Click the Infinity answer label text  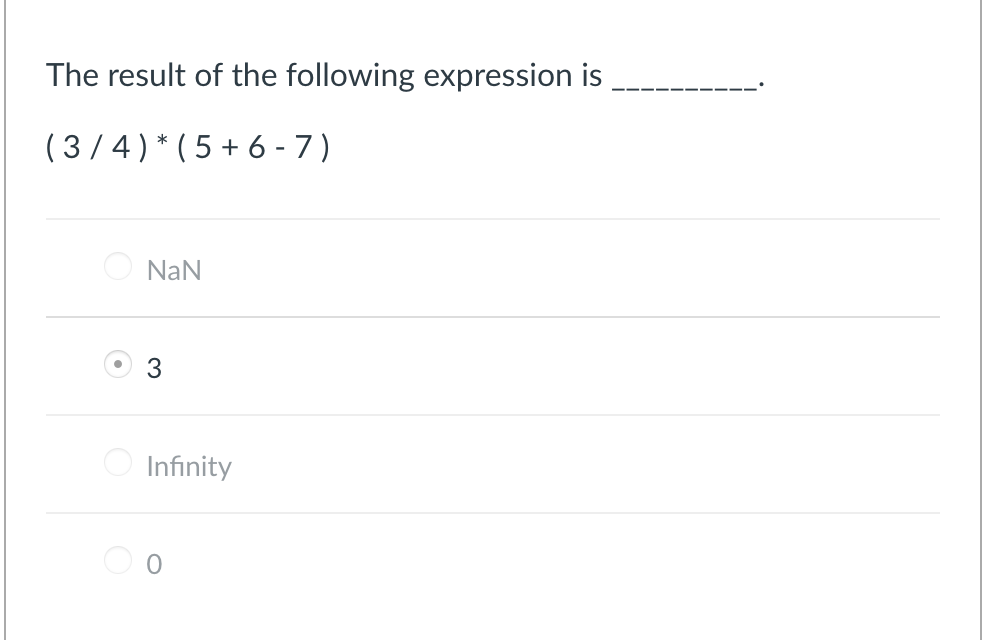pyautogui.click(x=189, y=465)
